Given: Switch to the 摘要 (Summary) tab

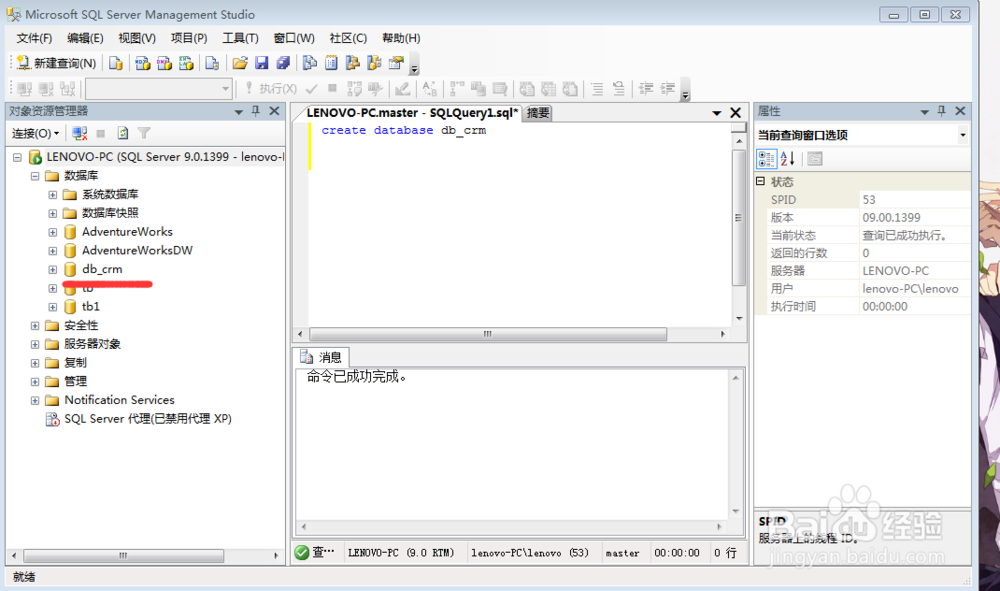Looking at the screenshot, I should tap(538, 113).
